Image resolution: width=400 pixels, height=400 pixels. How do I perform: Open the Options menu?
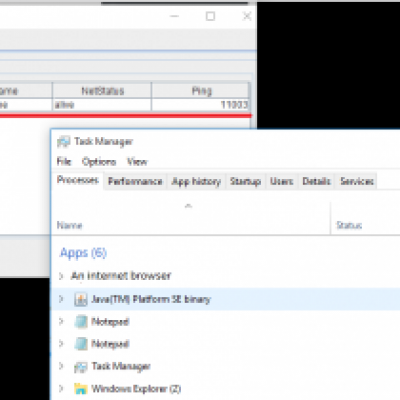tap(99, 162)
